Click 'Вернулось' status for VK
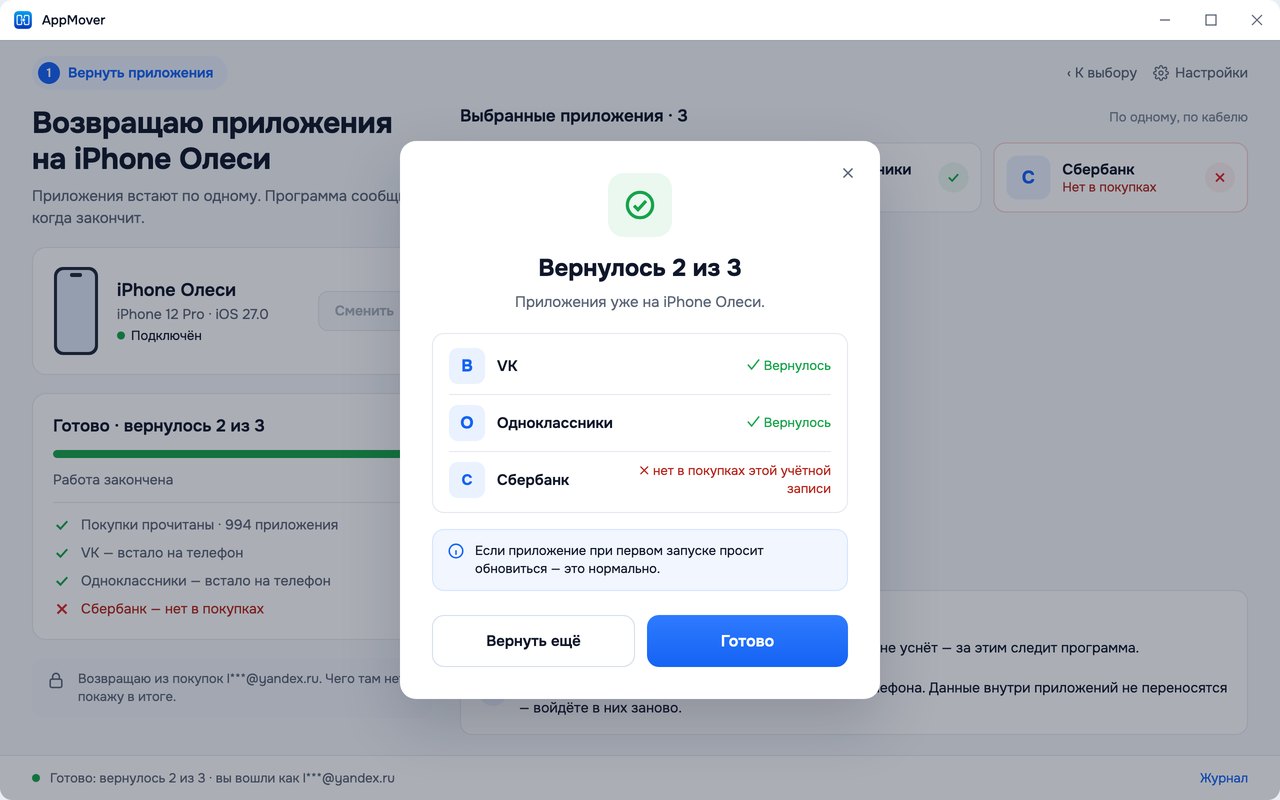The width and height of the screenshot is (1280, 800). point(789,366)
